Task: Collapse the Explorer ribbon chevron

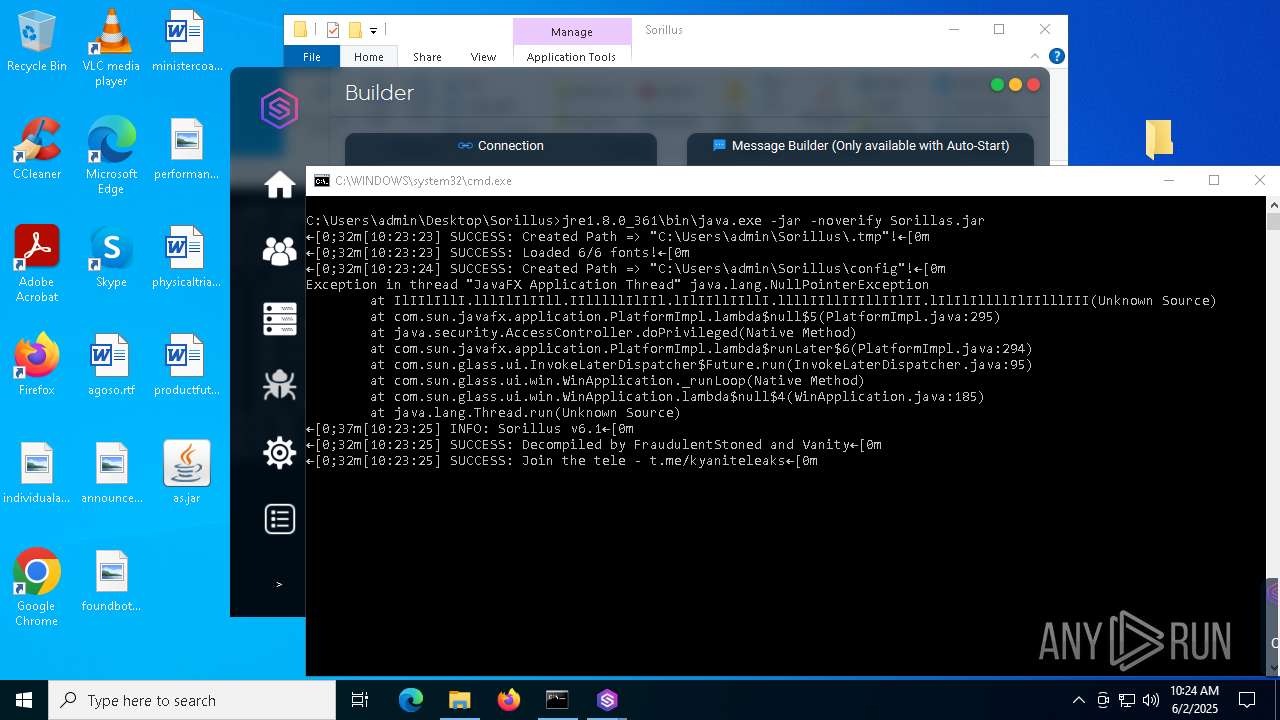Action: coord(1035,56)
